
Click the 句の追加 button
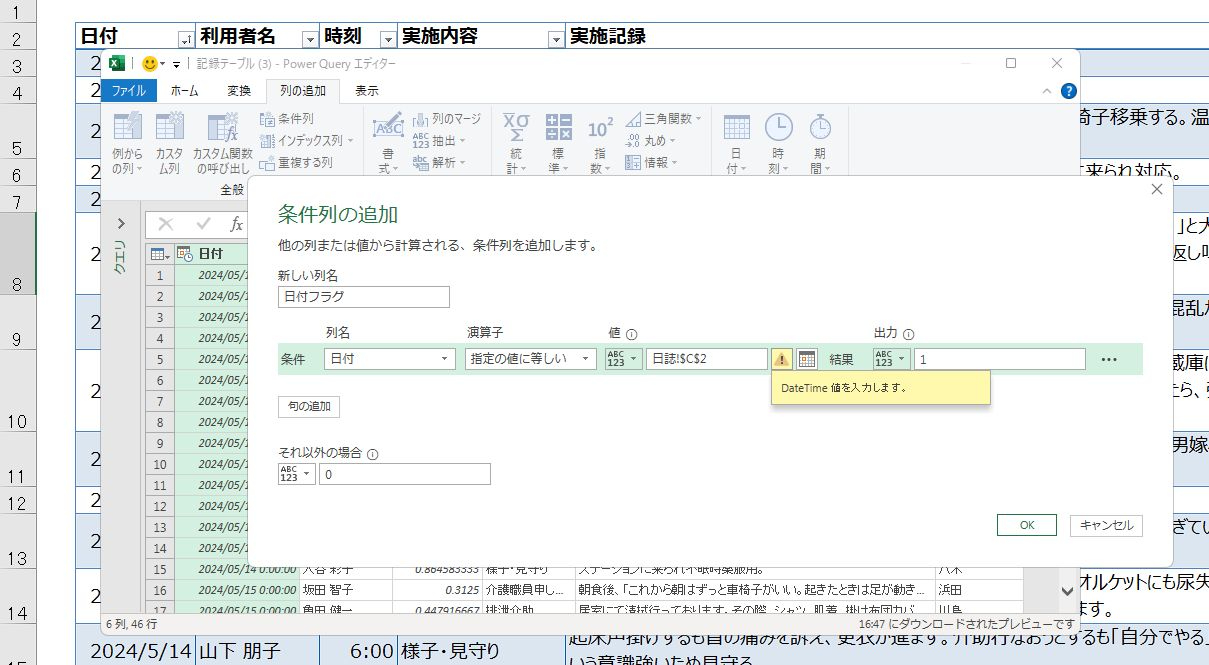(x=309, y=407)
